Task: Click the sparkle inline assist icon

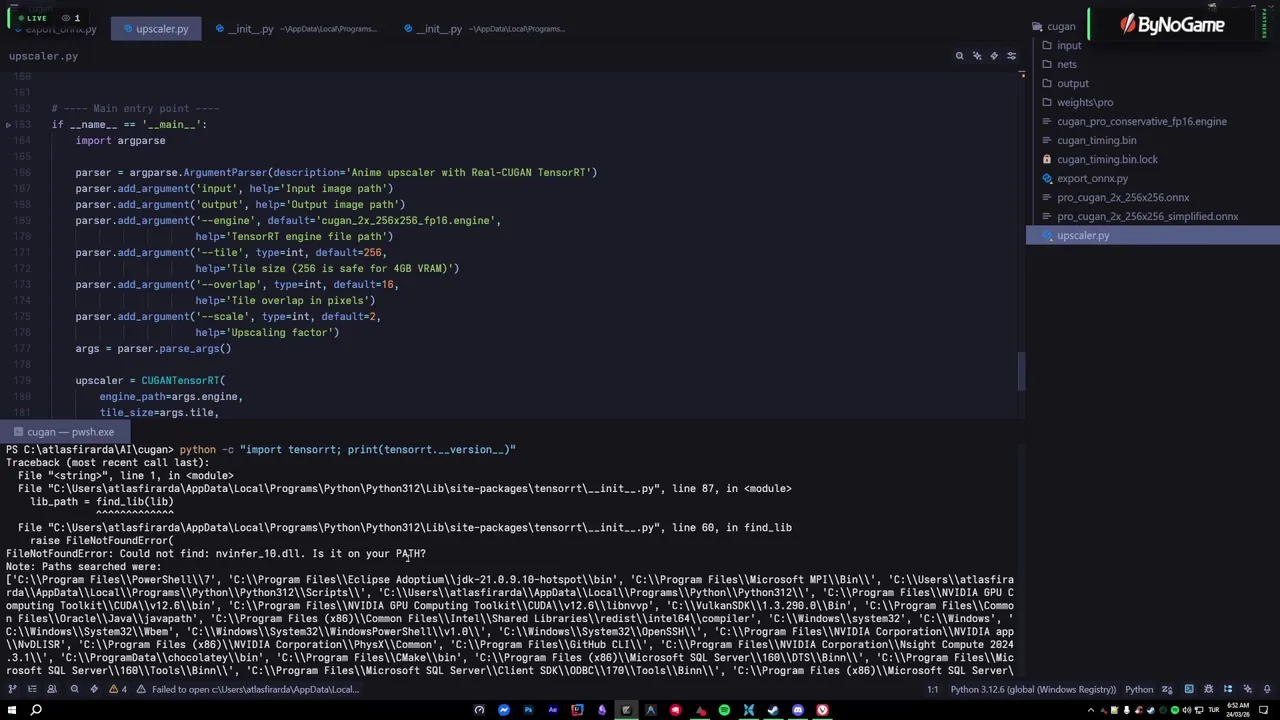Action: pos(977,56)
